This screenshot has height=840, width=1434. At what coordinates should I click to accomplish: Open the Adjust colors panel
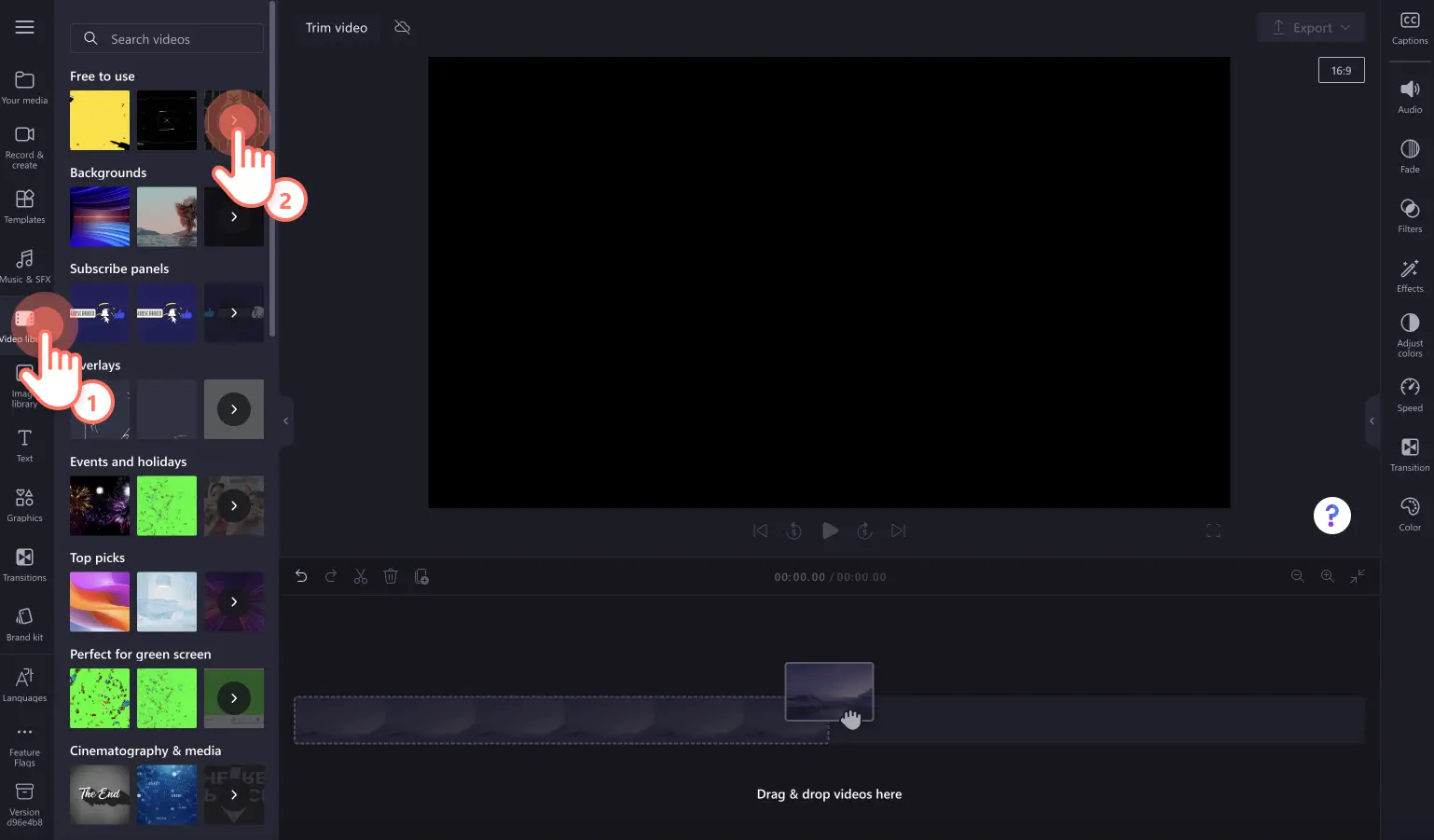(1409, 335)
